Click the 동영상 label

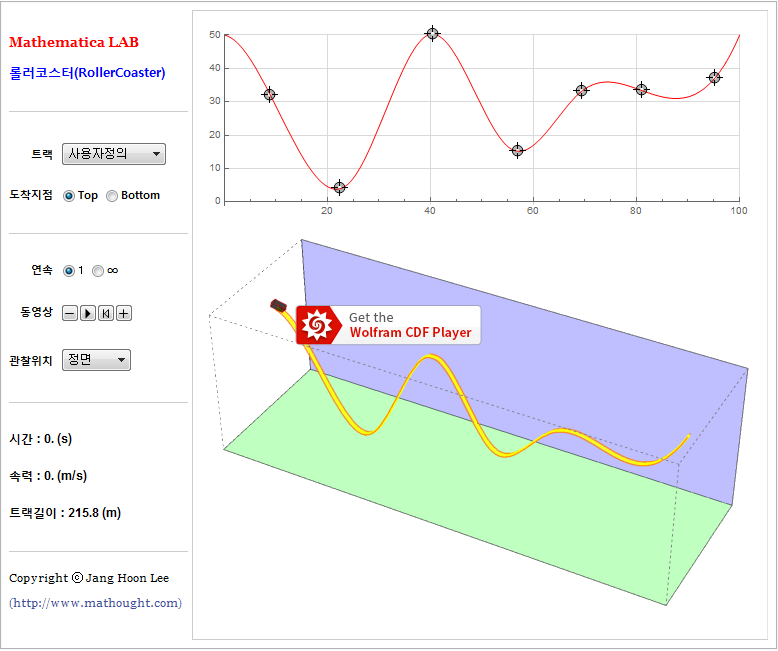click(36, 312)
